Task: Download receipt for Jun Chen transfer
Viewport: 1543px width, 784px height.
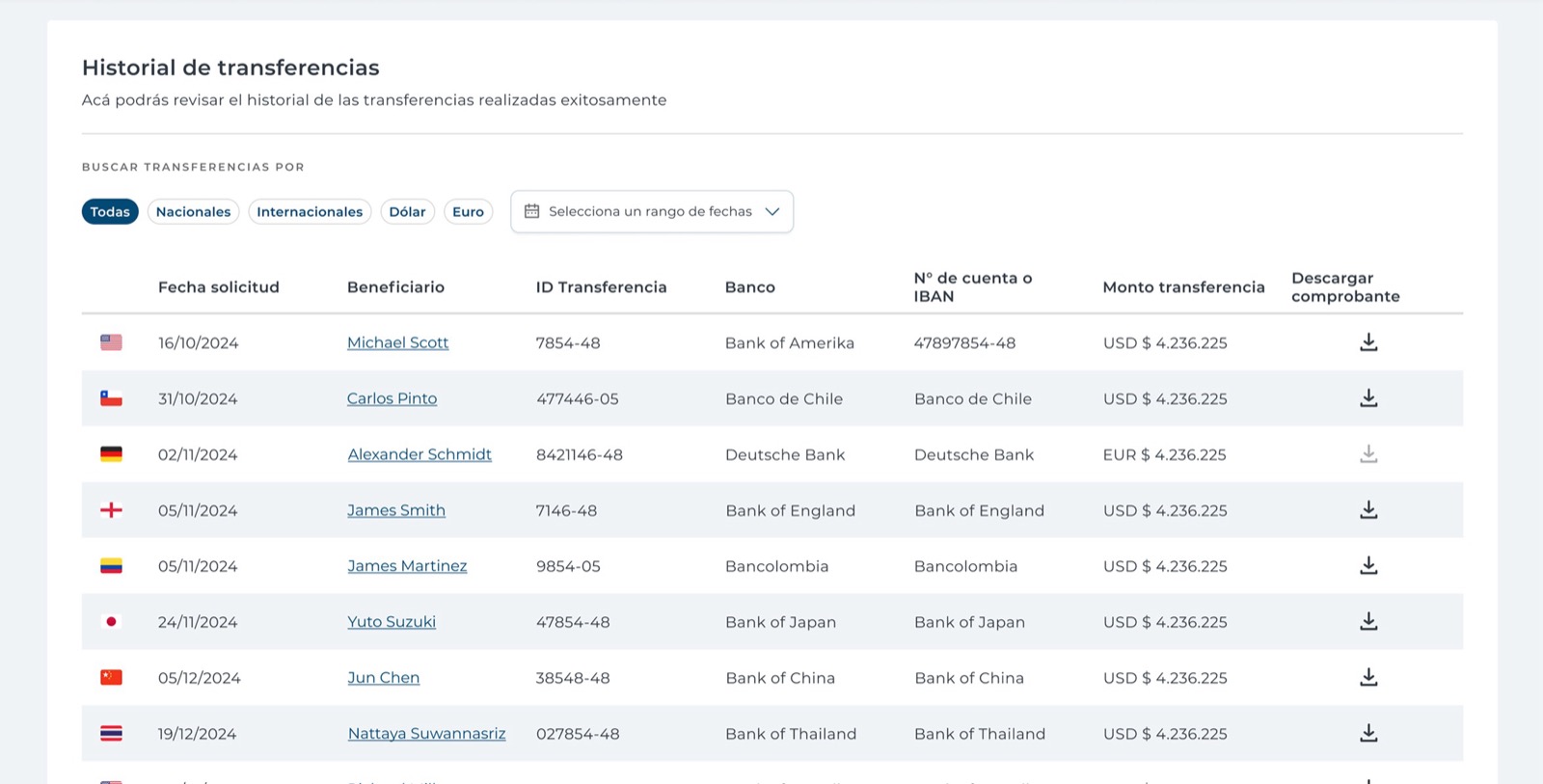Action: 1368,678
